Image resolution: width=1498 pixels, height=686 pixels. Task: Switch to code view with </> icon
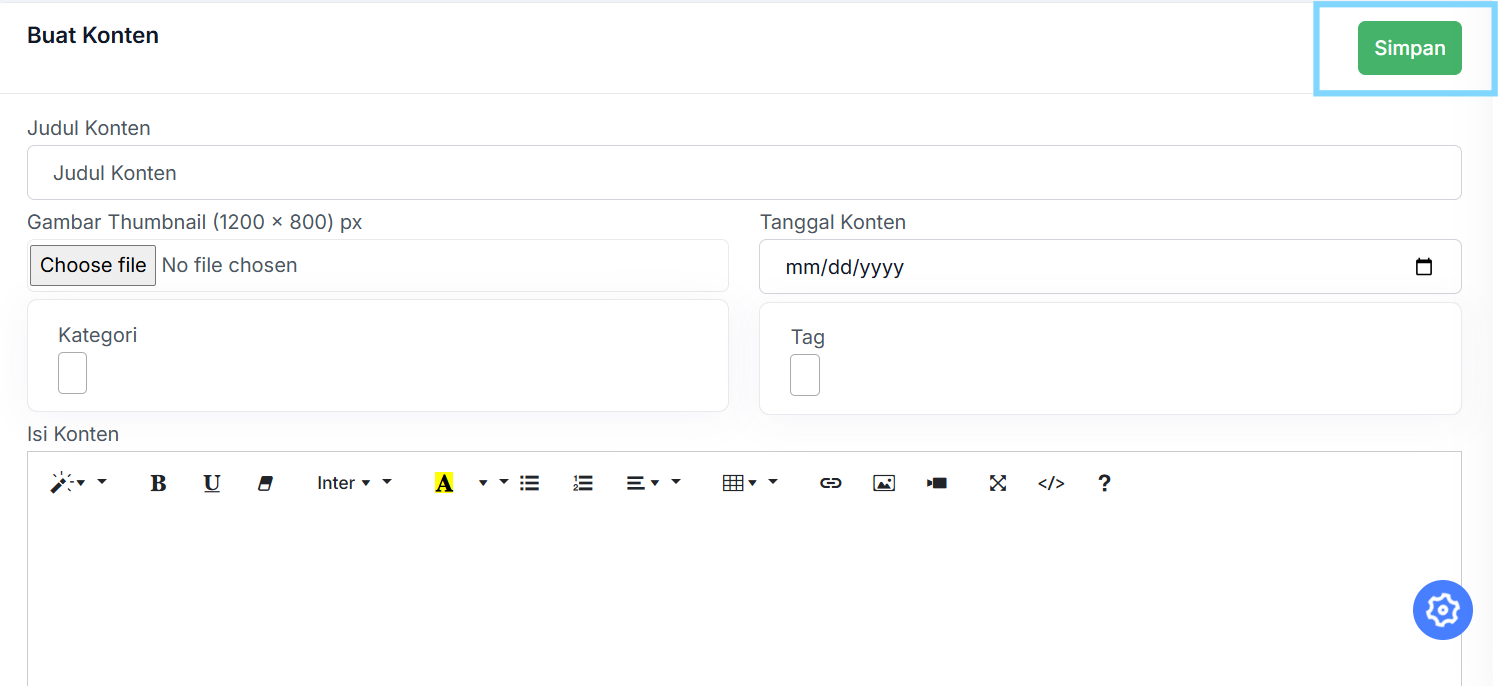[x=1051, y=483]
